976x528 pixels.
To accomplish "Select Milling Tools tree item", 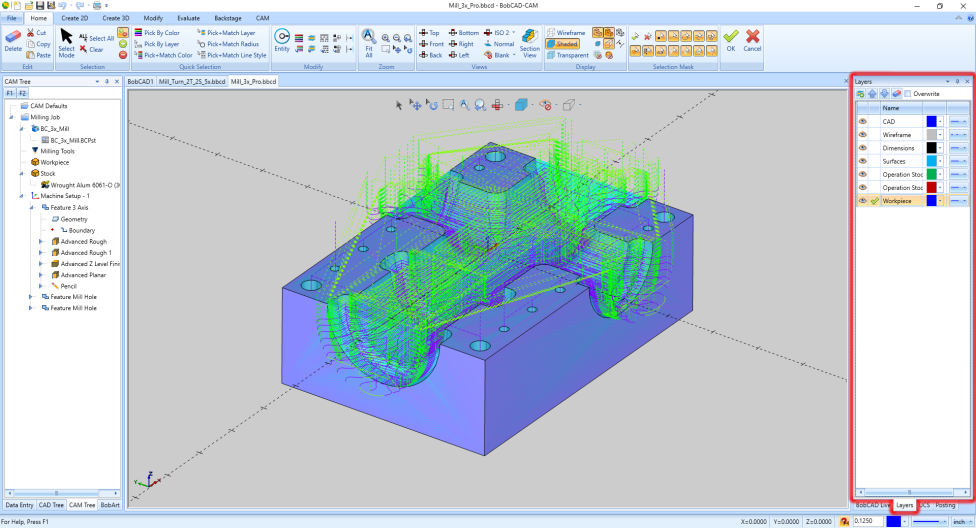I will point(52,151).
